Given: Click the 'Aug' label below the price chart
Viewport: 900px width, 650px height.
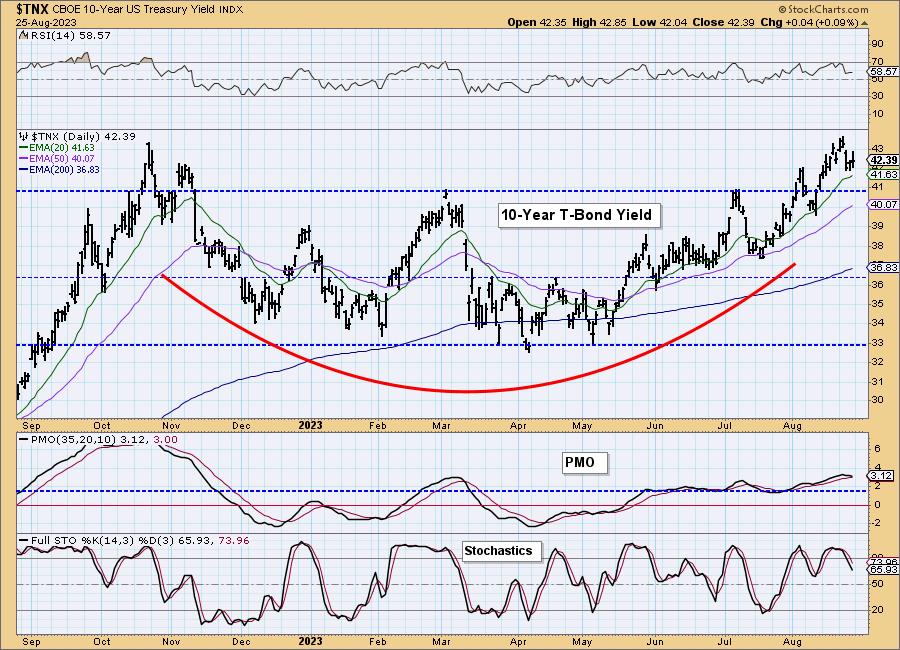Looking at the screenshot, I should point(792,426).
